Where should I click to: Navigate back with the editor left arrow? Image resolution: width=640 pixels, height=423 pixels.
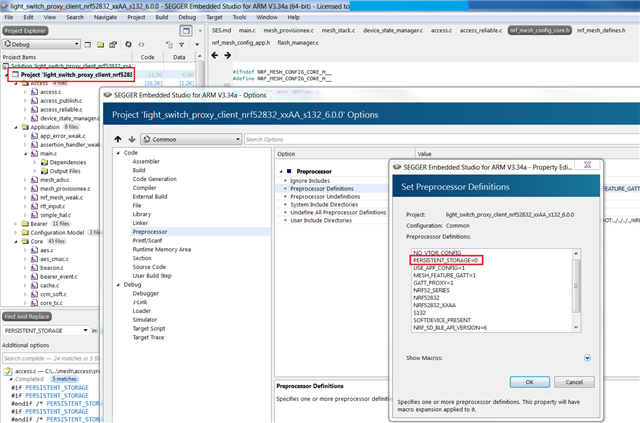point(215,55)
